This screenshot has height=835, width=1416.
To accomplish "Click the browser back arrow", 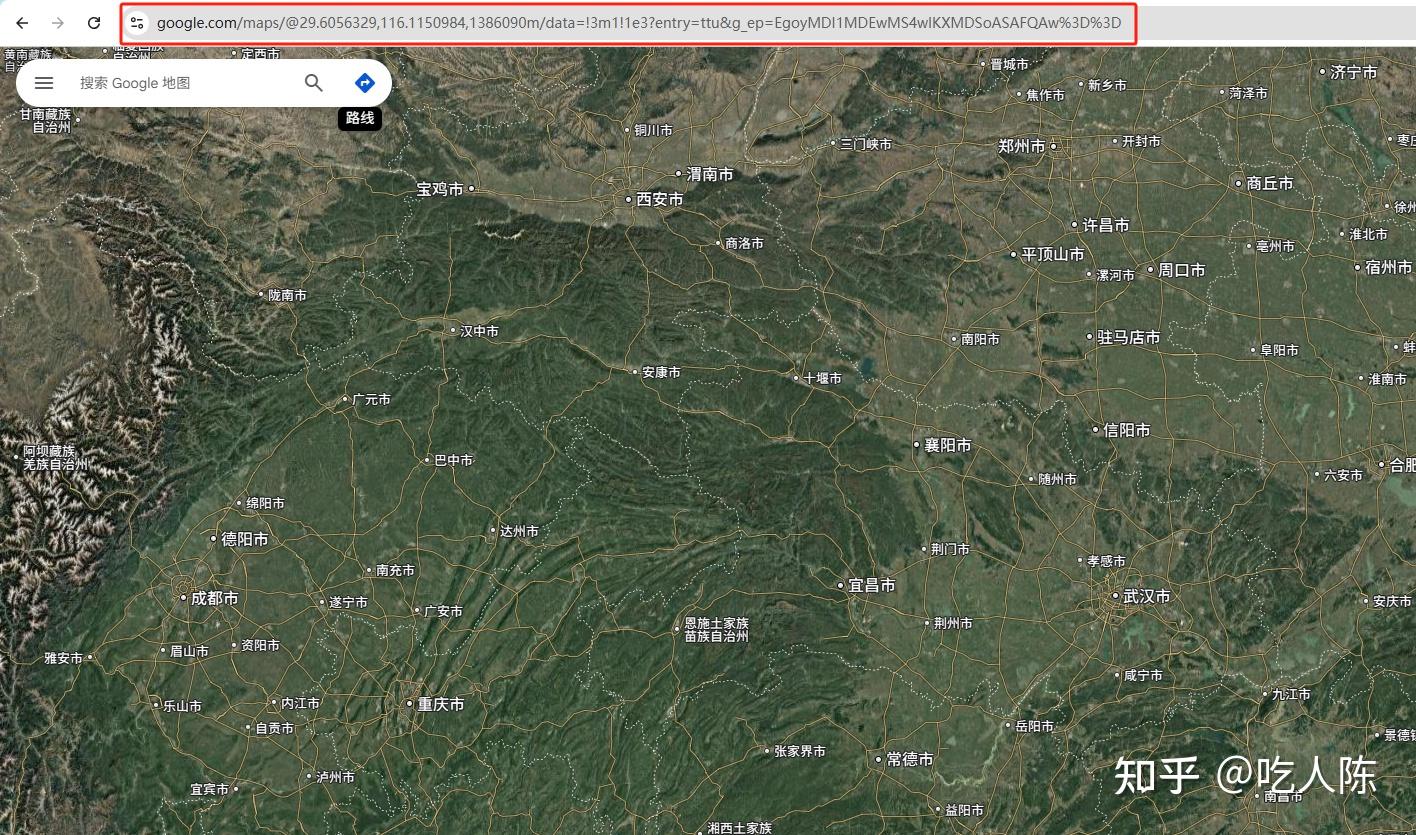I will [x=22, y=22].
